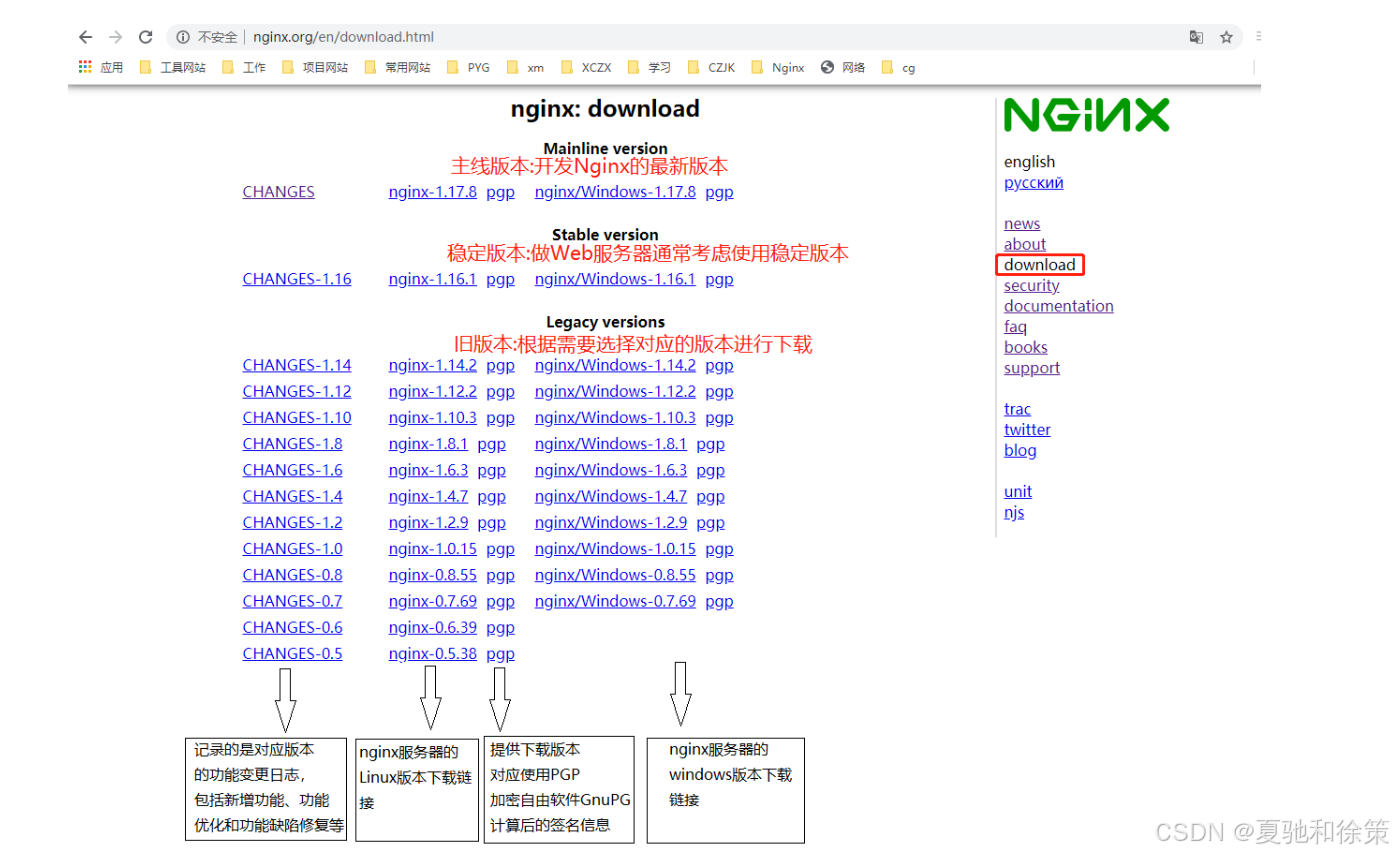
Task: Download nginx/Windows-1.12.2
Action: click(x=615, y=391)
